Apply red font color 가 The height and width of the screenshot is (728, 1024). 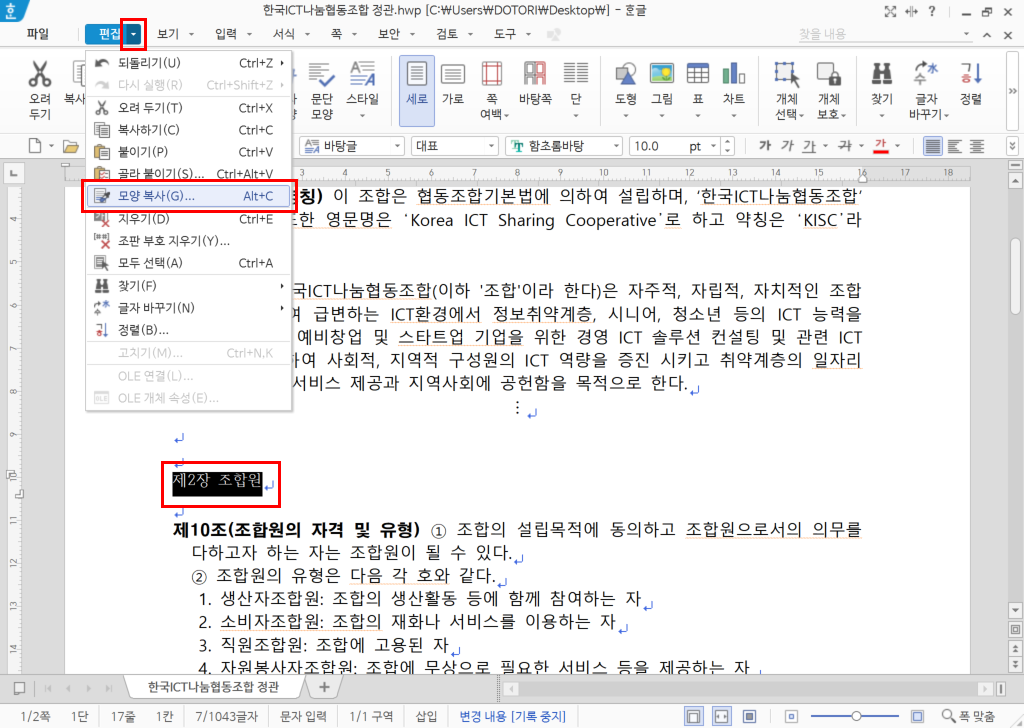pos(880,146)
